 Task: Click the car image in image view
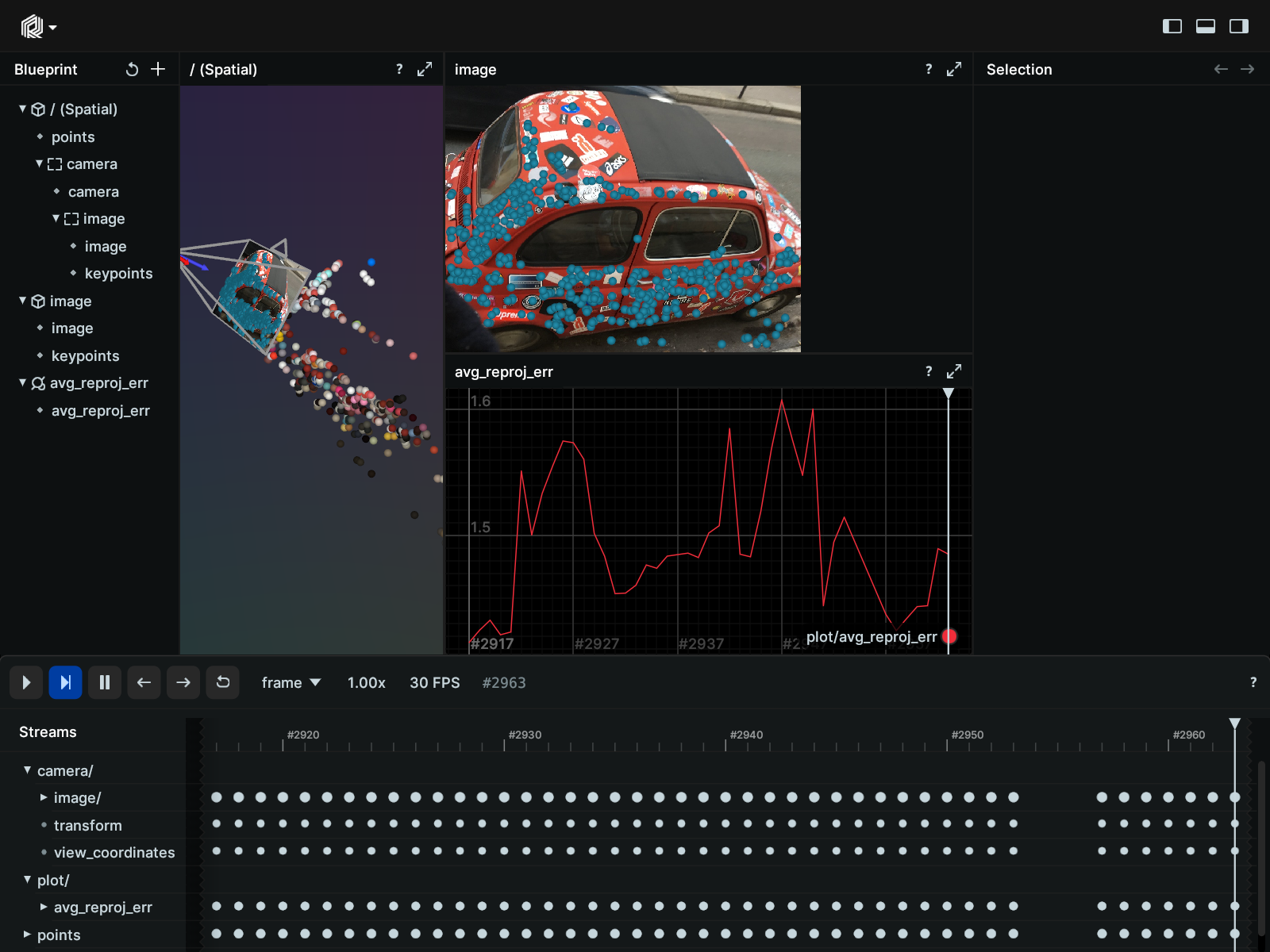(623, 218)
